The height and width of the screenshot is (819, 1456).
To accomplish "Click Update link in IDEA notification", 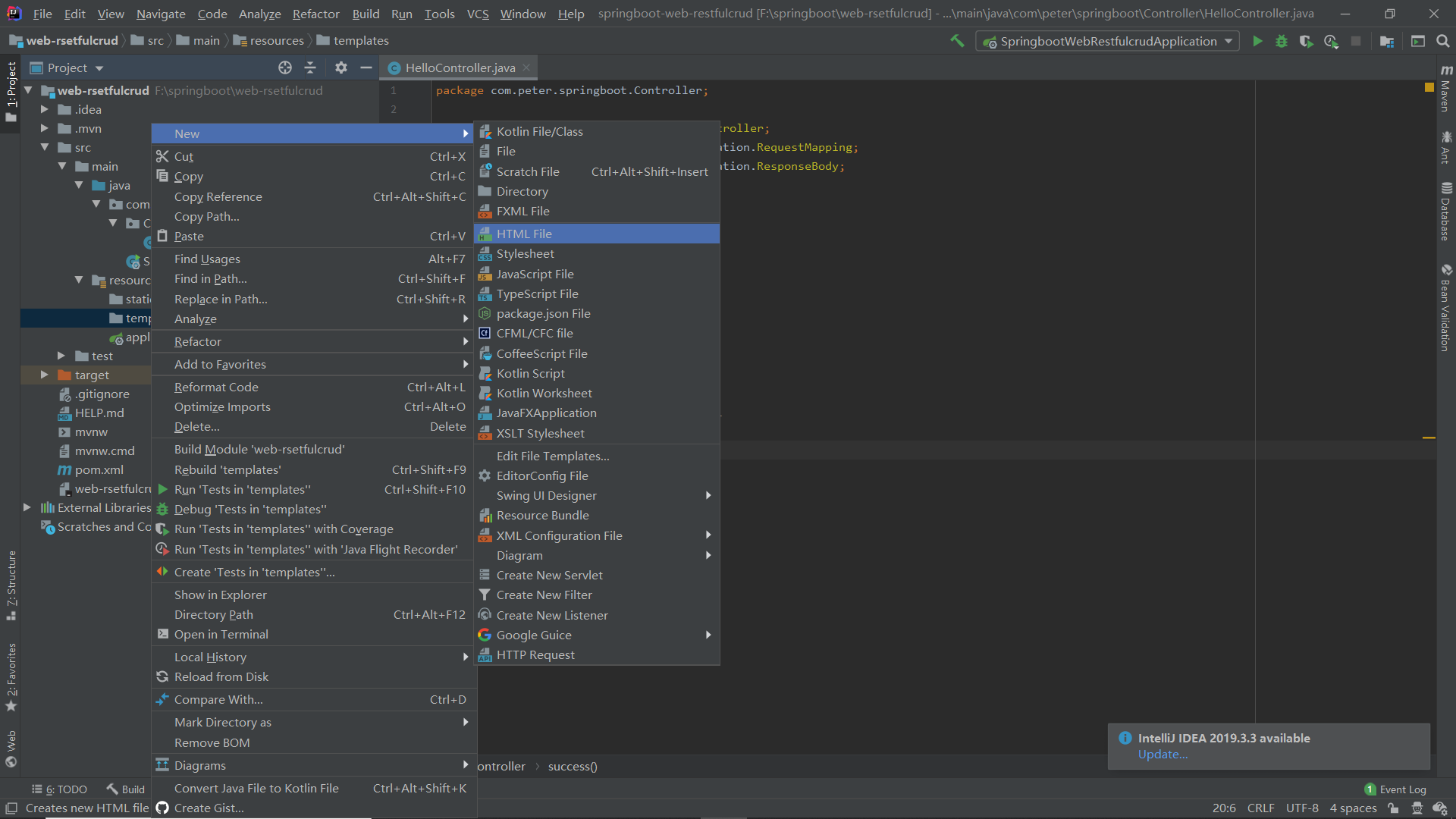I will coord(1163,754).
